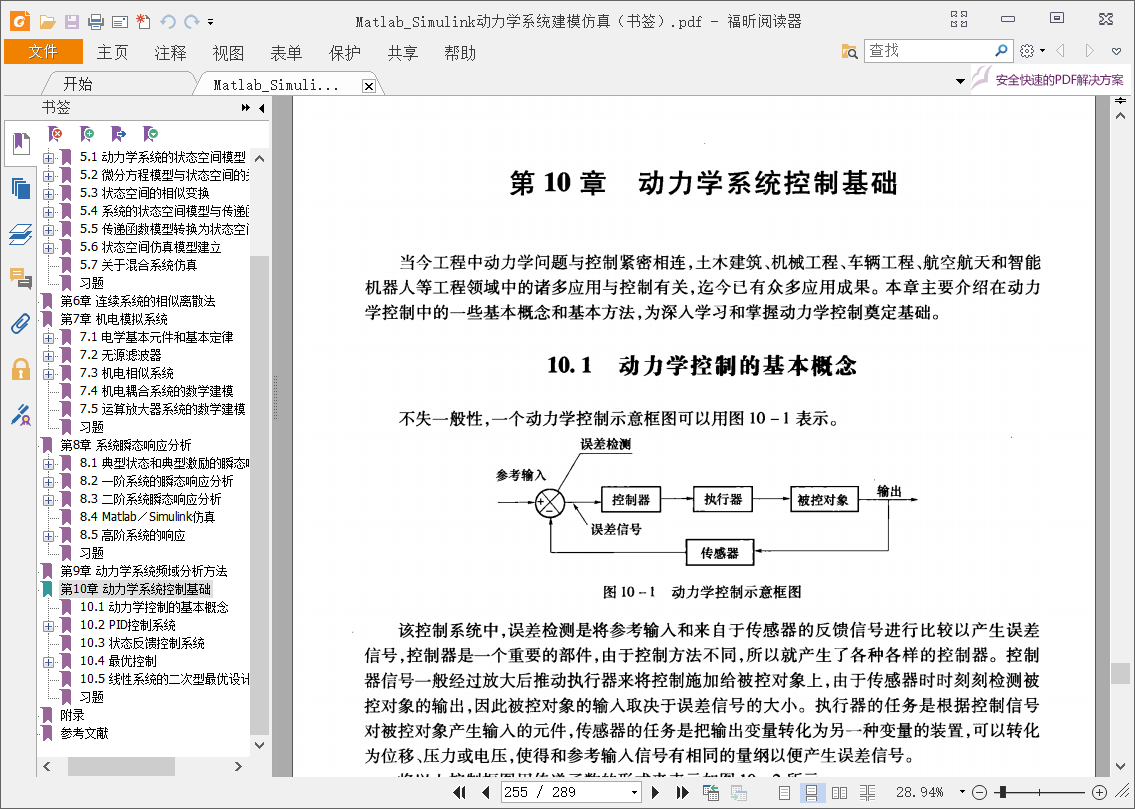The width and height of the screenshot is (1135, 809).
Task: Select facing pages view mode
Action: coord(839,792)
